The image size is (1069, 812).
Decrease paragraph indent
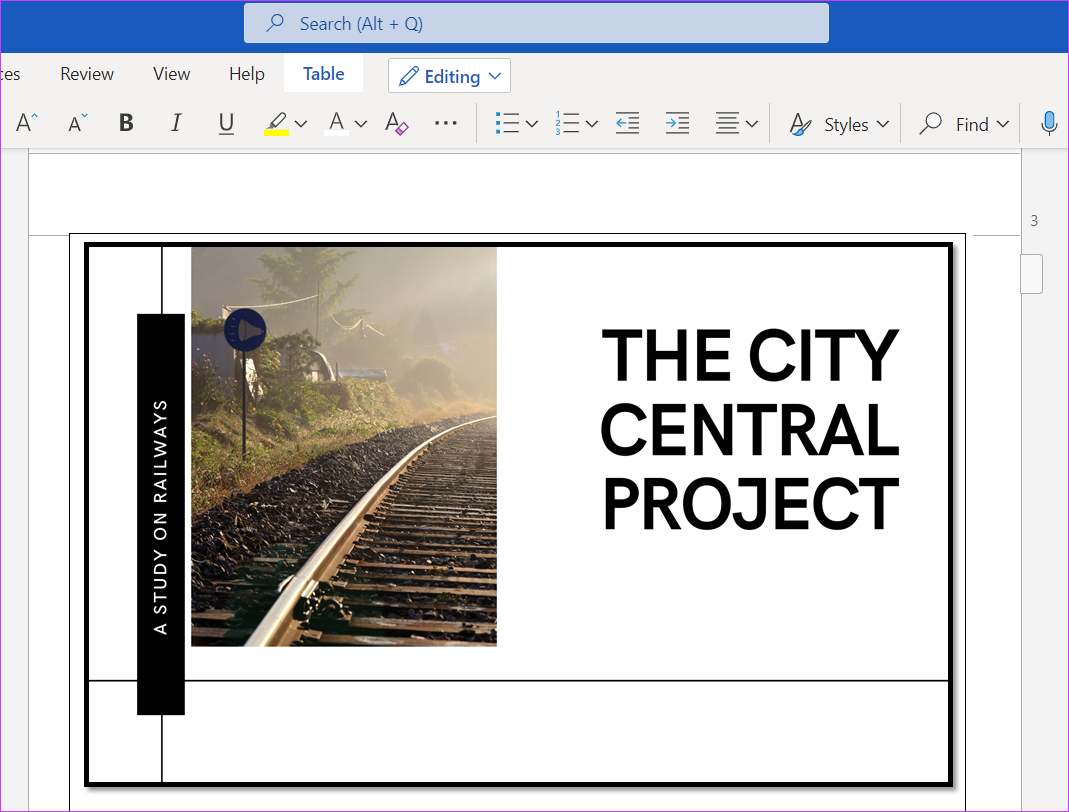pos(627,122)
